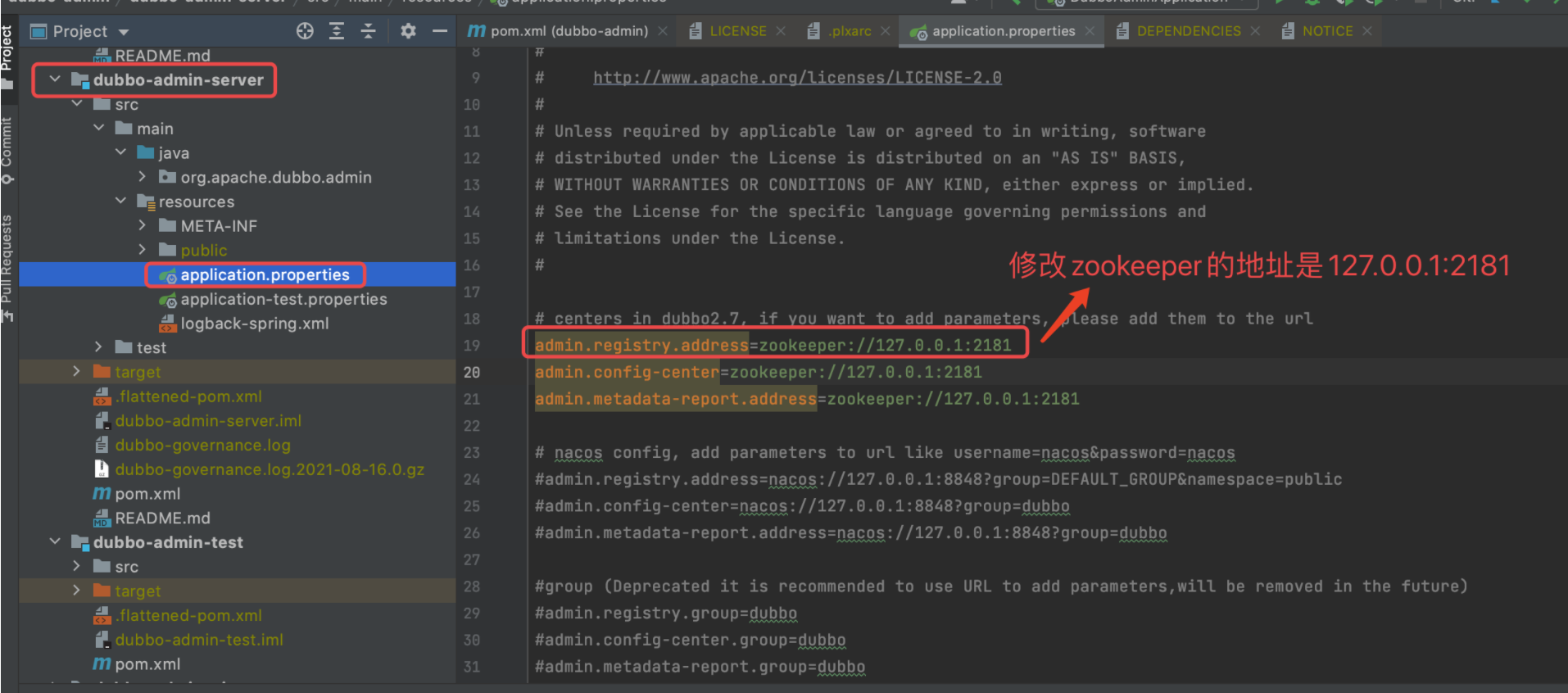Click the admin.registry.address property line

[773, 346]
